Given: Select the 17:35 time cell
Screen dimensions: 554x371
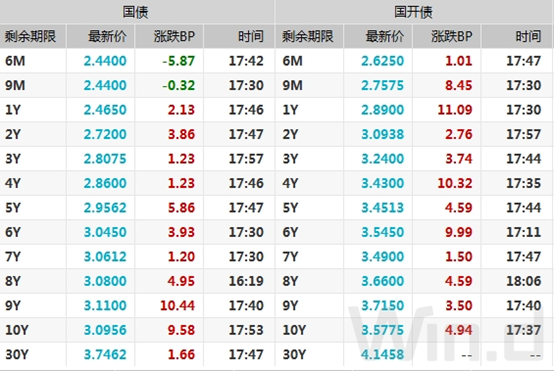Looking at the screenshot, I should click(x=524, y=183).
